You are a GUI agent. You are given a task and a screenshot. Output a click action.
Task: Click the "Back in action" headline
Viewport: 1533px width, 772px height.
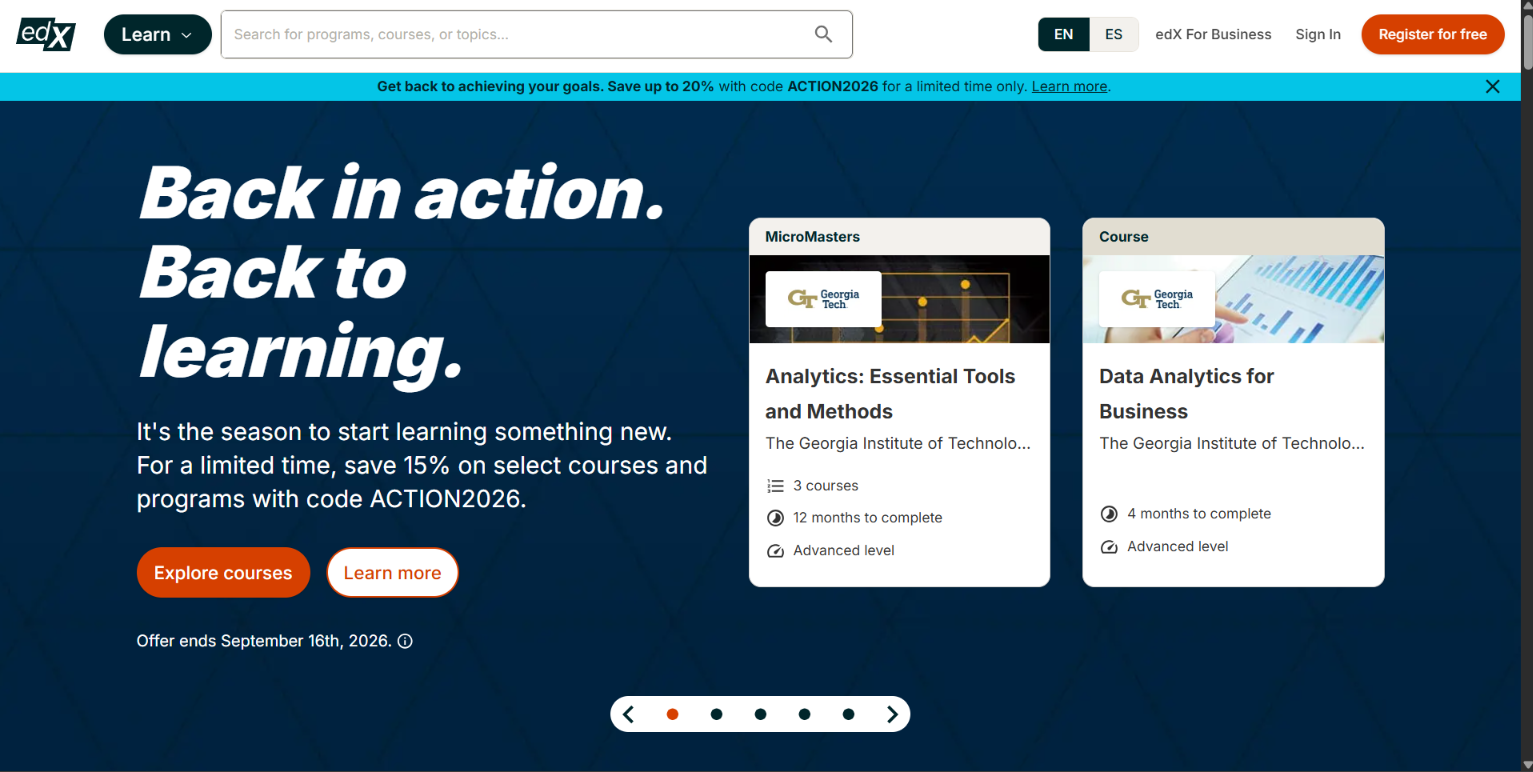(x=402, y=193)
